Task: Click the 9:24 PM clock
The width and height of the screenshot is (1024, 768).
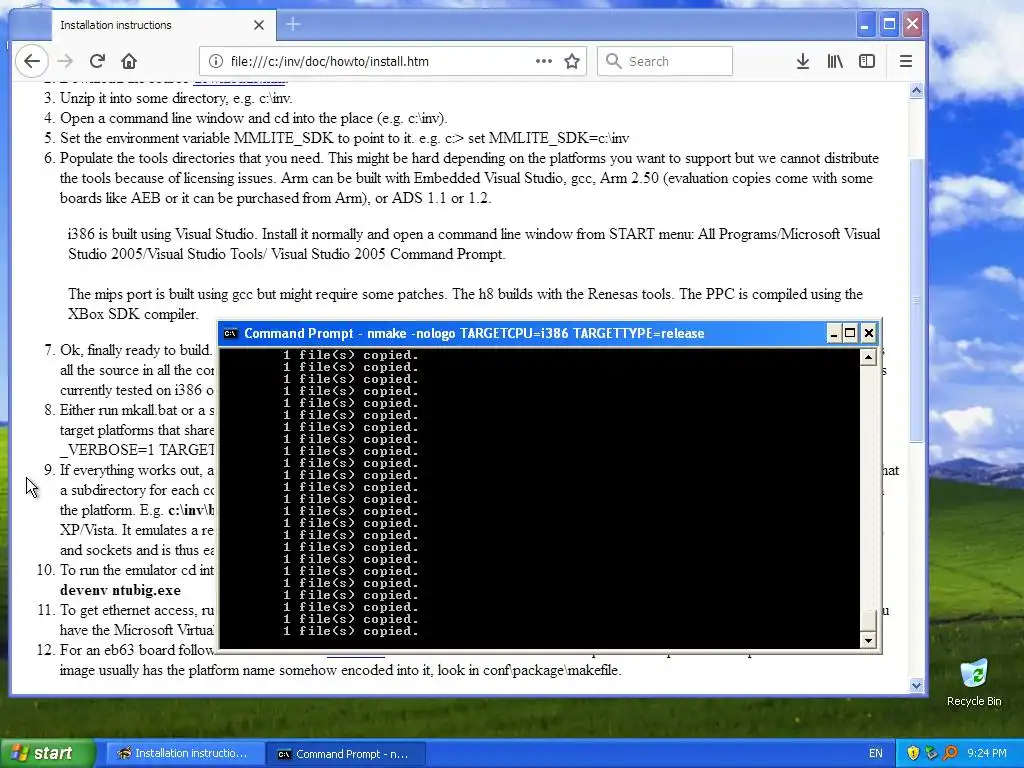Action: 987,754
